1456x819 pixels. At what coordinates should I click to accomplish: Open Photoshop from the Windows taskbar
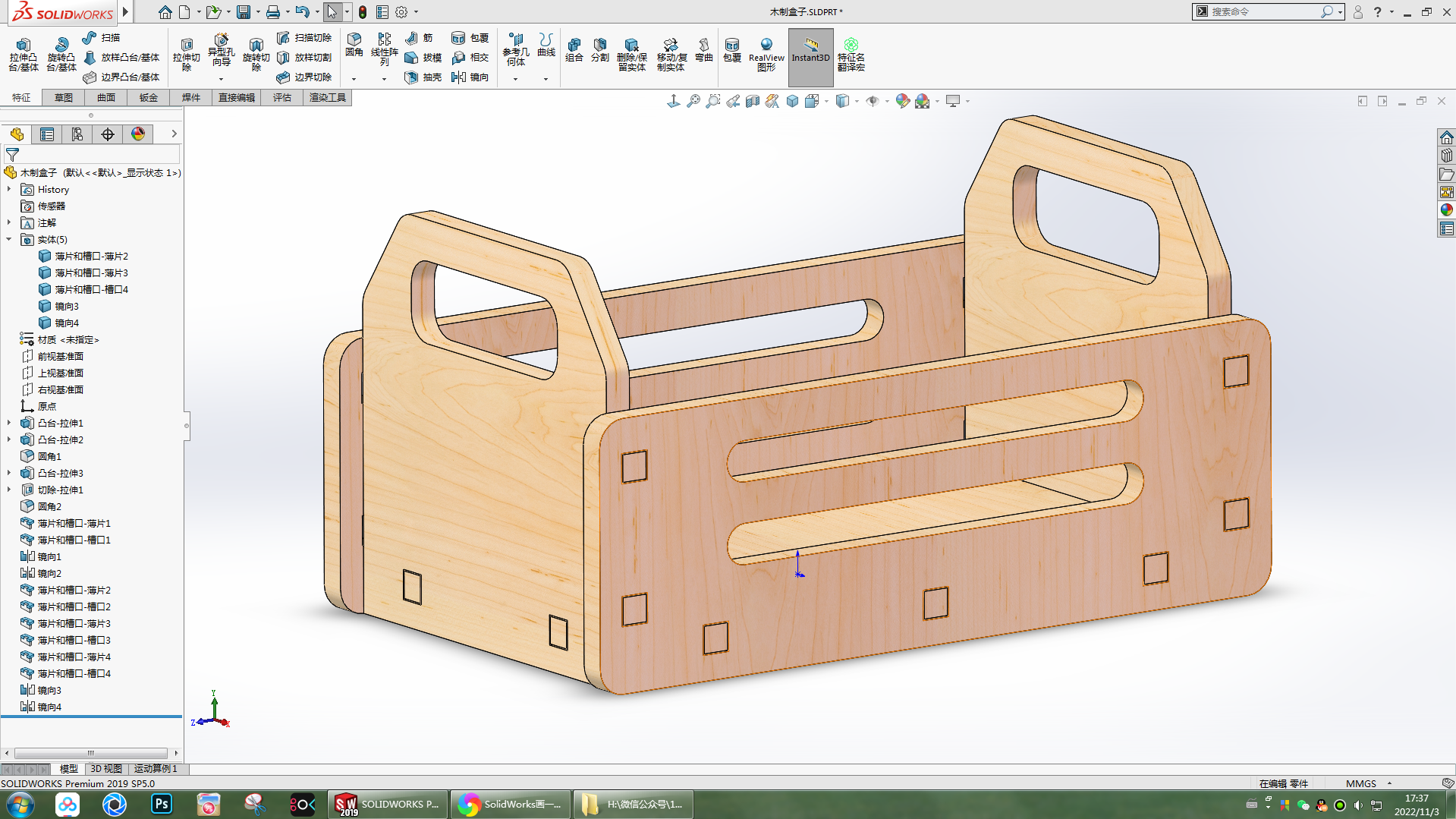click(x=162, y=804)
